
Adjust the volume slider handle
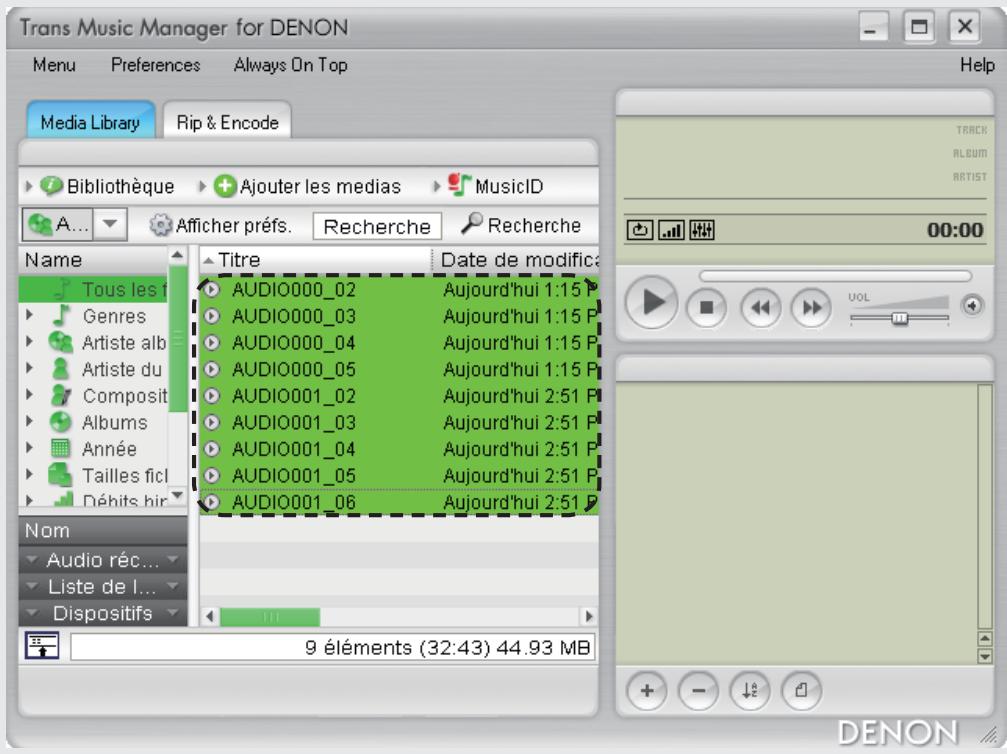pyautogui.click(x=900, y=318)
